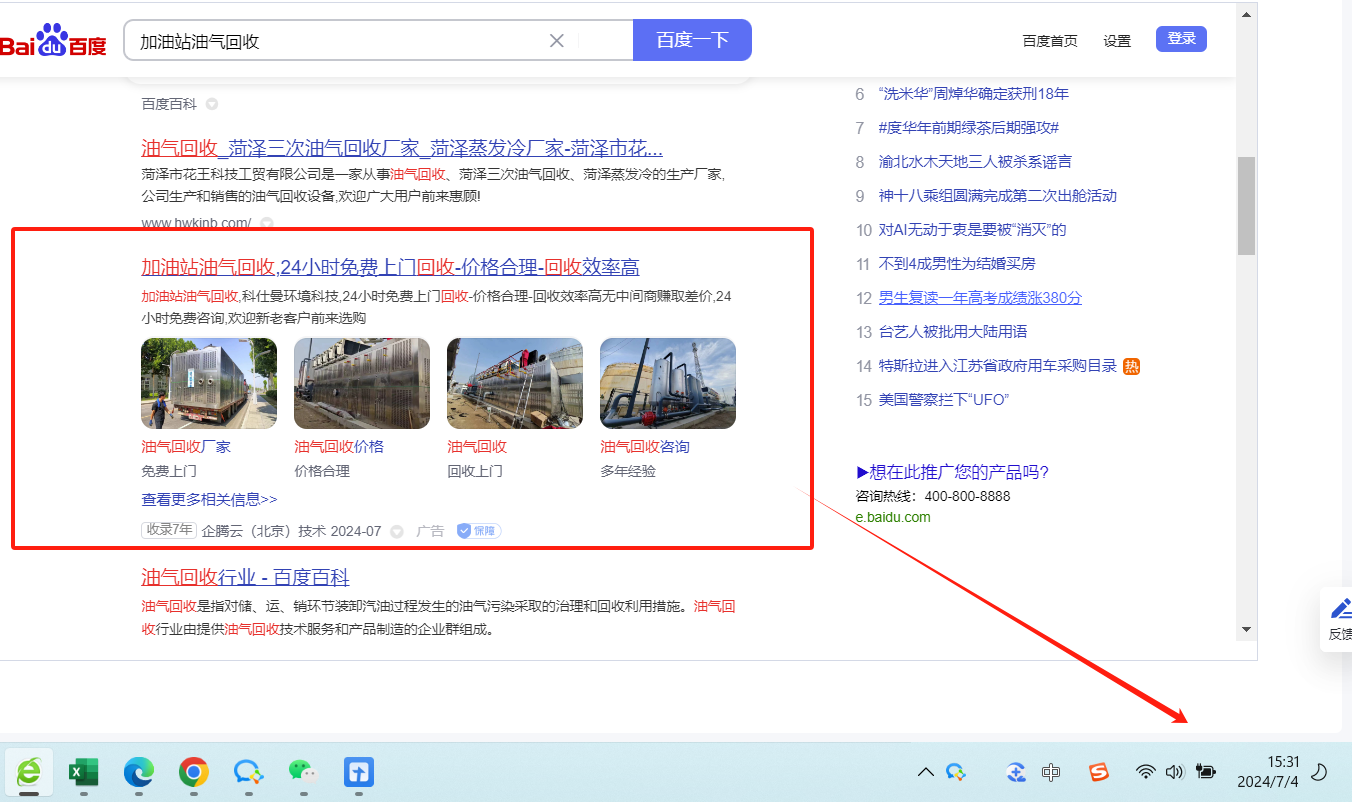This screenshot has height=802, width=1352.
Task: Expand 查看更多相关信息>> link
Action: [x=209, y=499]
